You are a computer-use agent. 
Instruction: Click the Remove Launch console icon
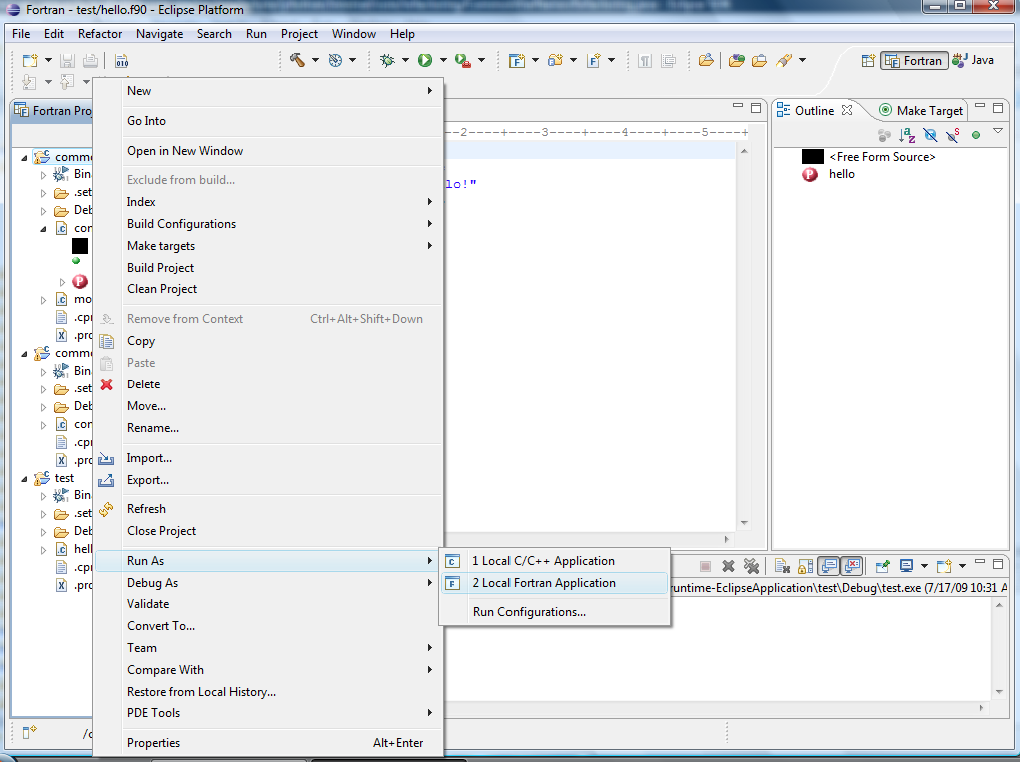[x=729, y=566]
